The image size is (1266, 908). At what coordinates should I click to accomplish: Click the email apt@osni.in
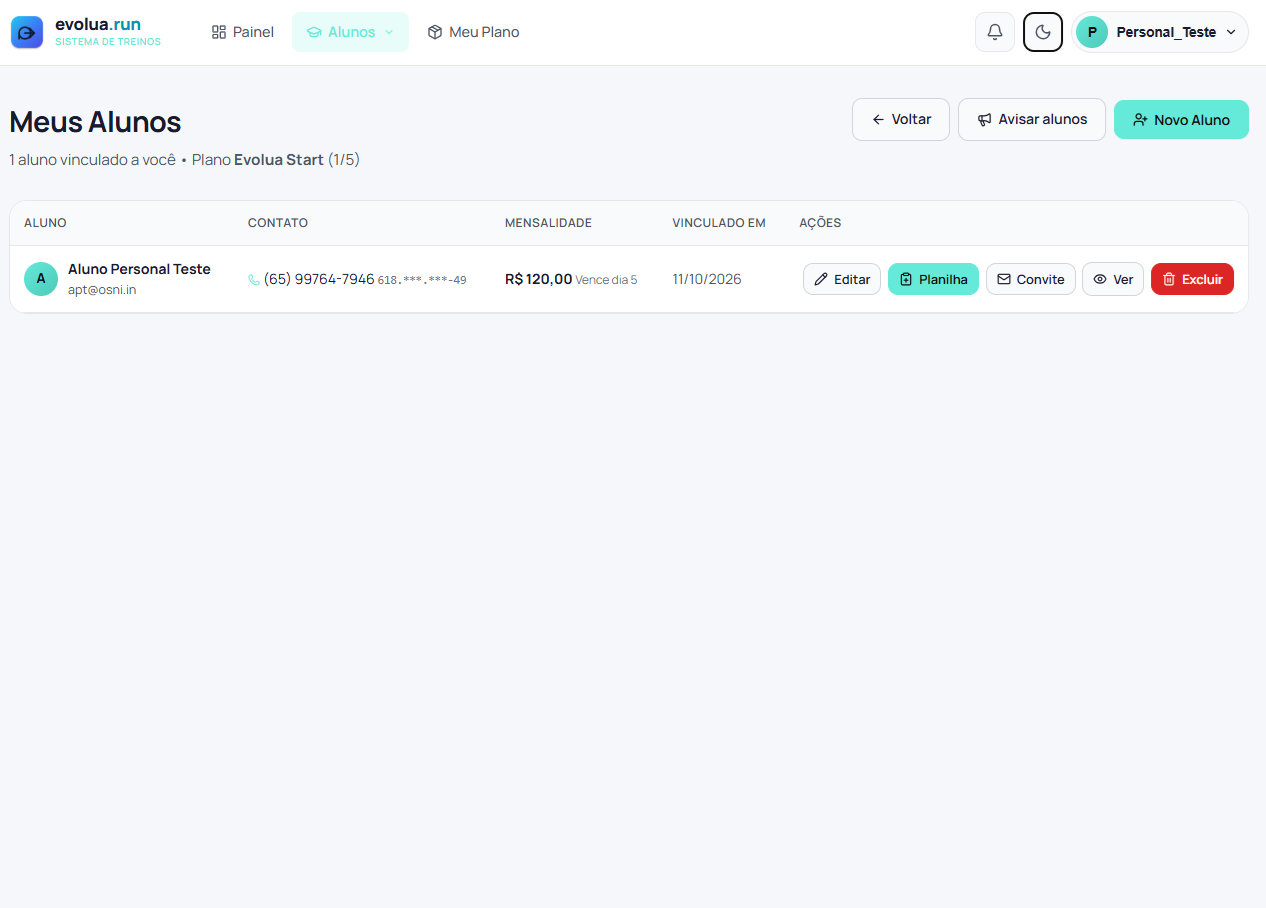[x=102, y=290]
